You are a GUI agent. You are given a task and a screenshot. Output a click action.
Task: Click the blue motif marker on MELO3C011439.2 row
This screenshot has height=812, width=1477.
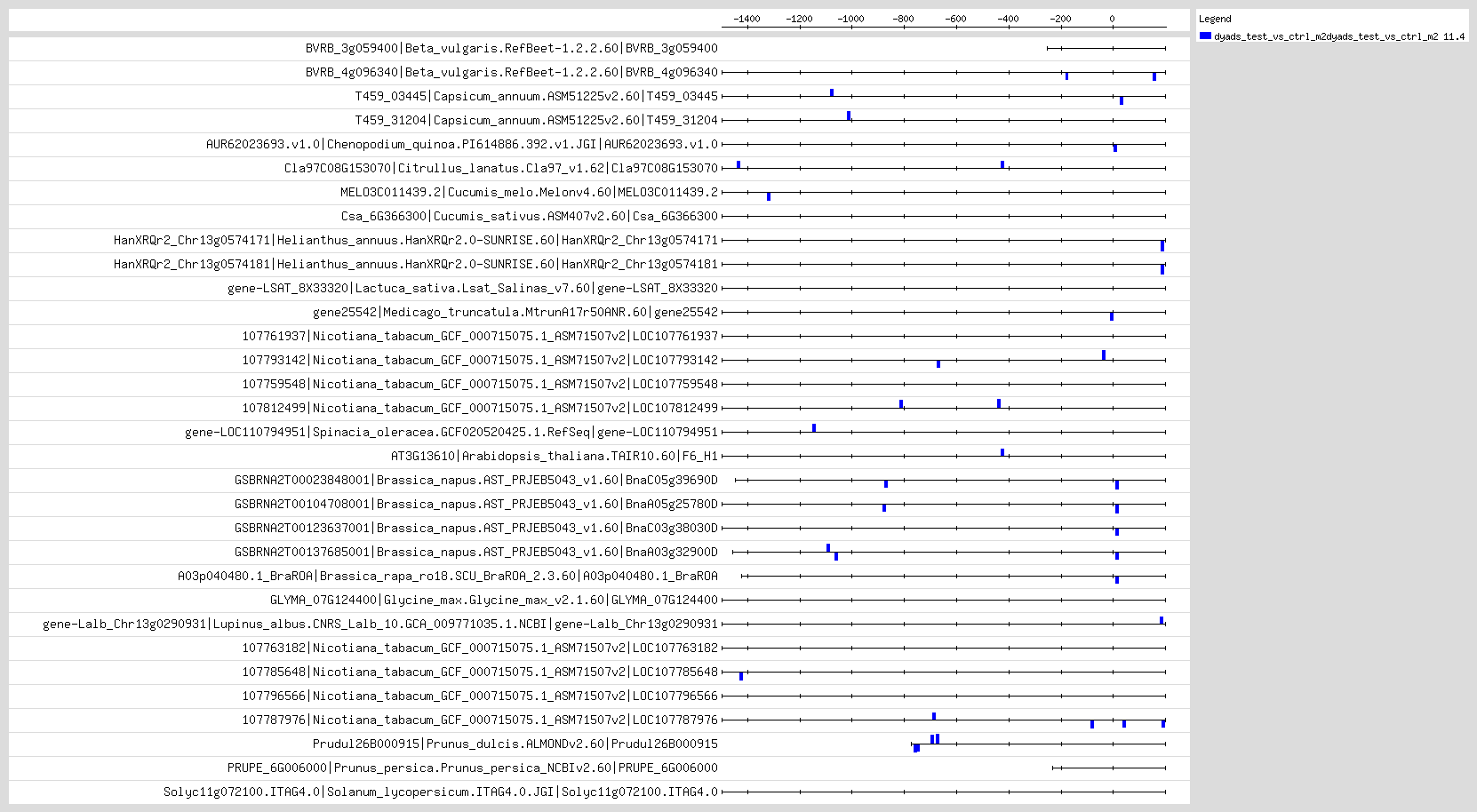click(769, 196)
